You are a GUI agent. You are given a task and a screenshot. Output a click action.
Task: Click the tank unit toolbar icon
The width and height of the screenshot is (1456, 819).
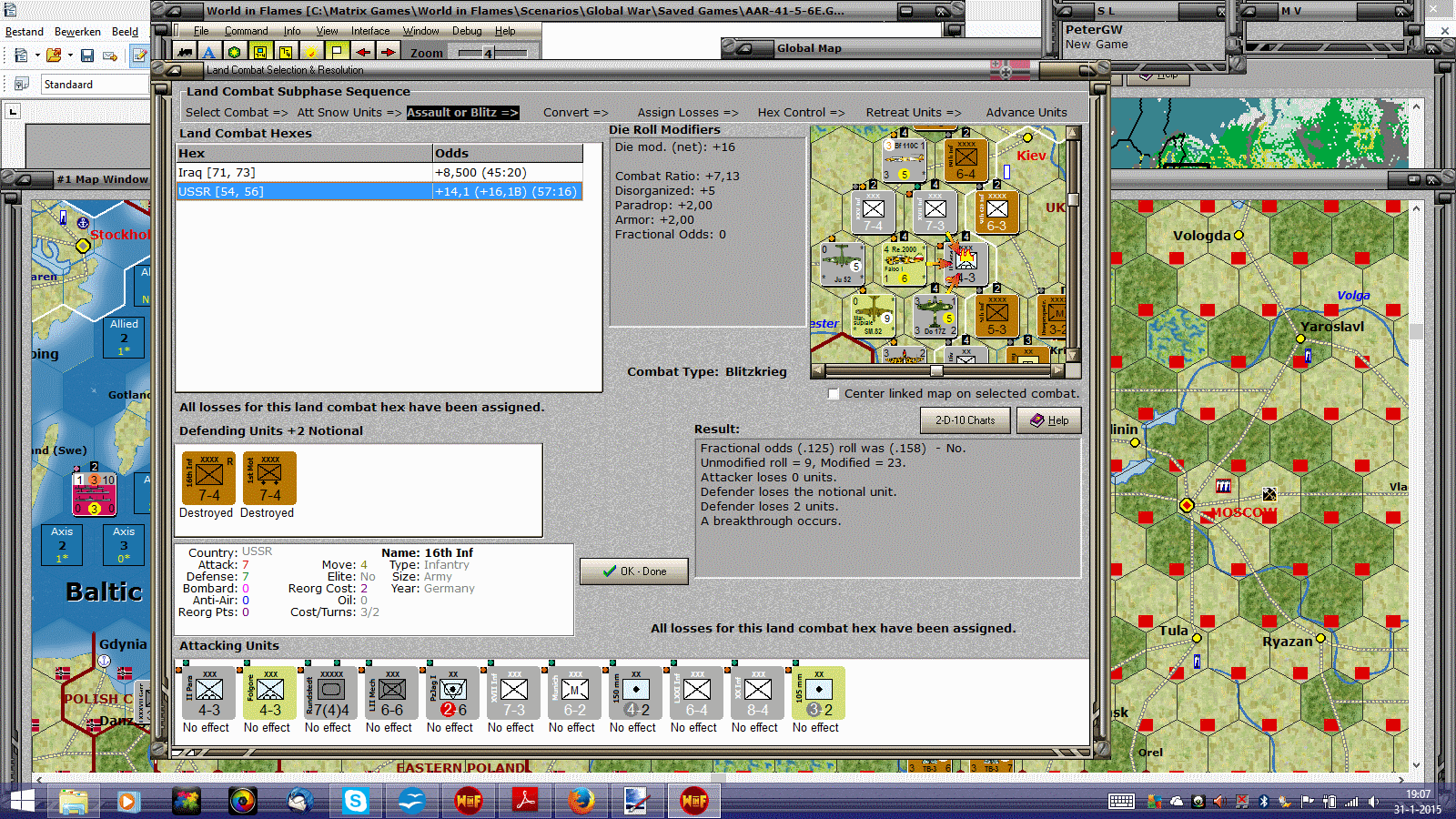[186, 53]
